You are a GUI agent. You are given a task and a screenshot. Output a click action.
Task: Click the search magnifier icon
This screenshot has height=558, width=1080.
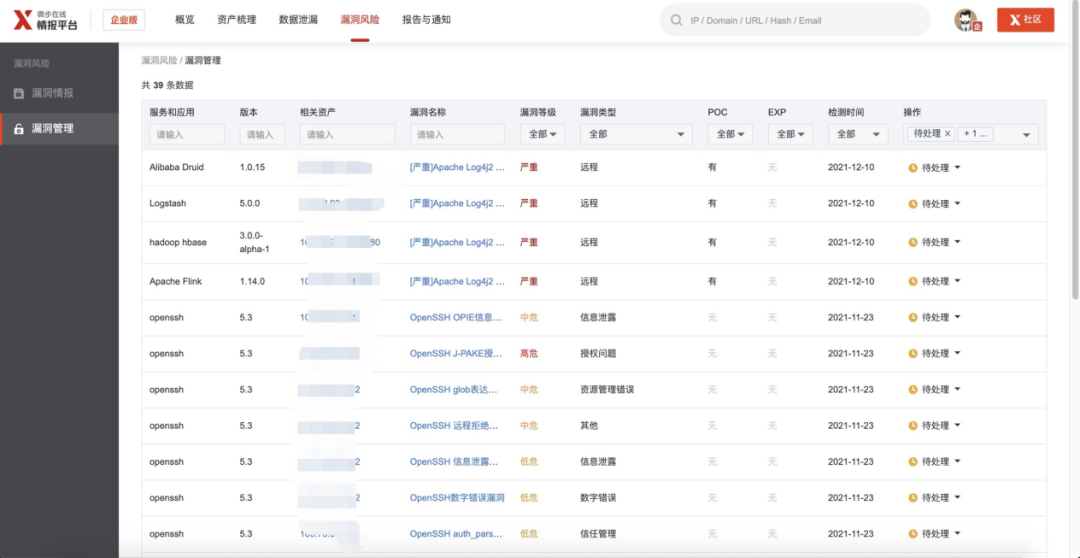coord(677,21)
